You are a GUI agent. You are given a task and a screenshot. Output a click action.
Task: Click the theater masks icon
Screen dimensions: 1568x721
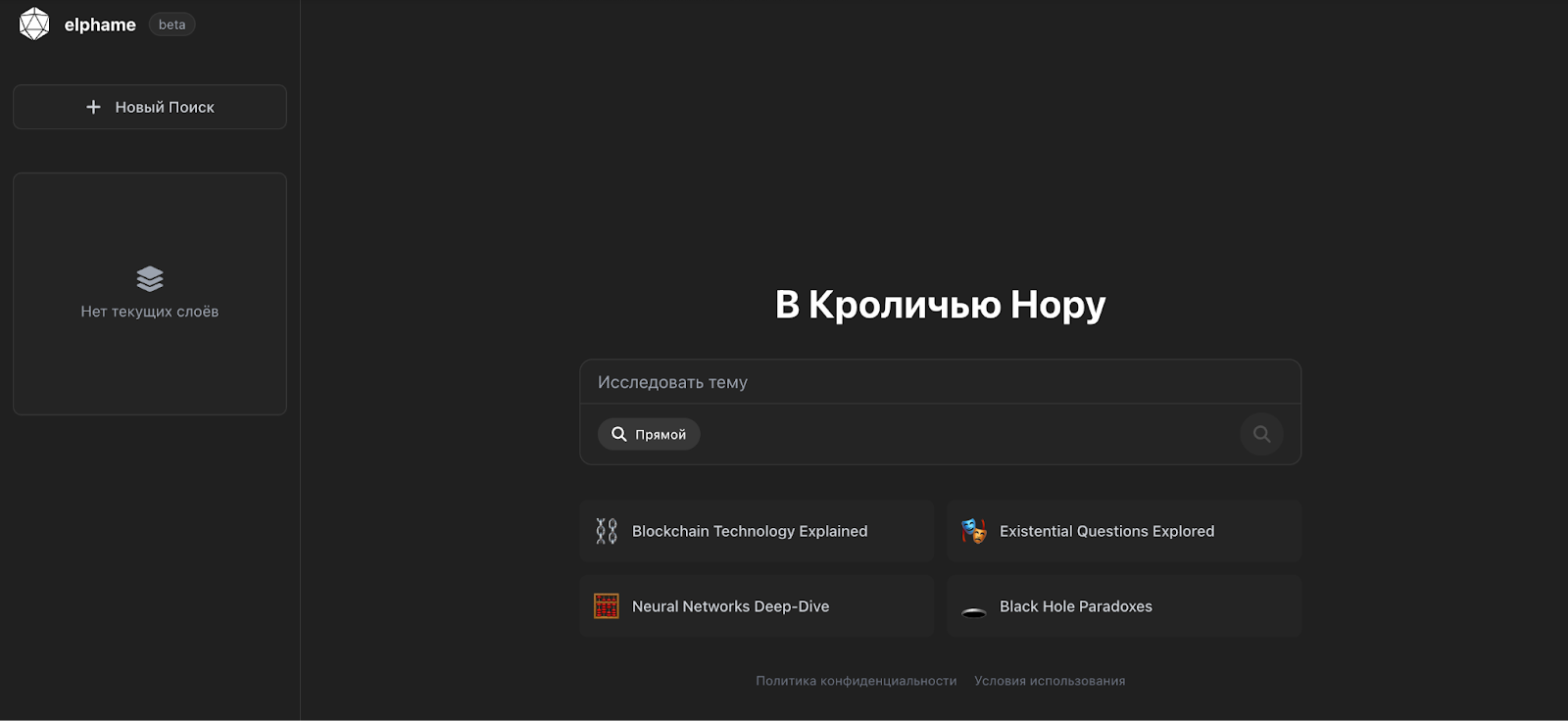pos(973,531)
